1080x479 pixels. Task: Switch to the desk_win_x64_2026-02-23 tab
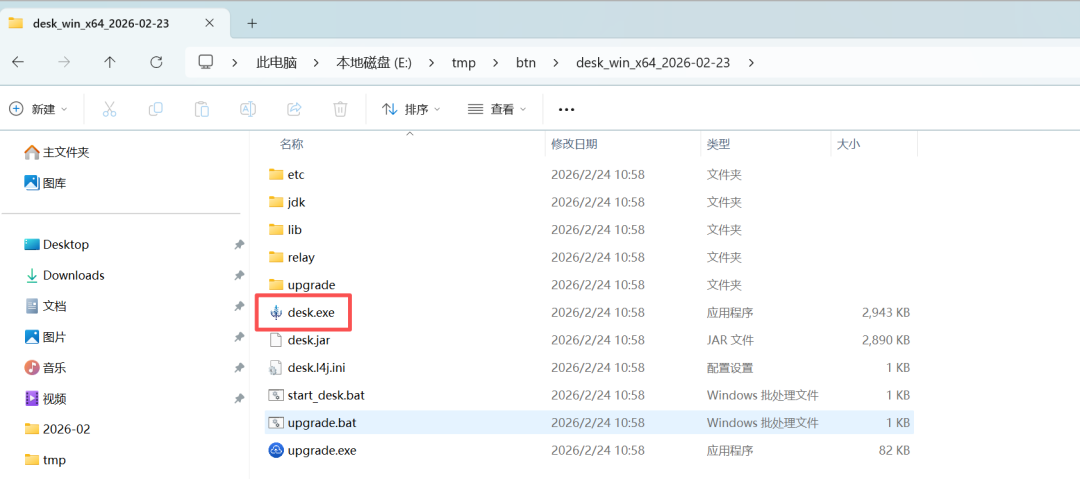[x=115, y=23]
